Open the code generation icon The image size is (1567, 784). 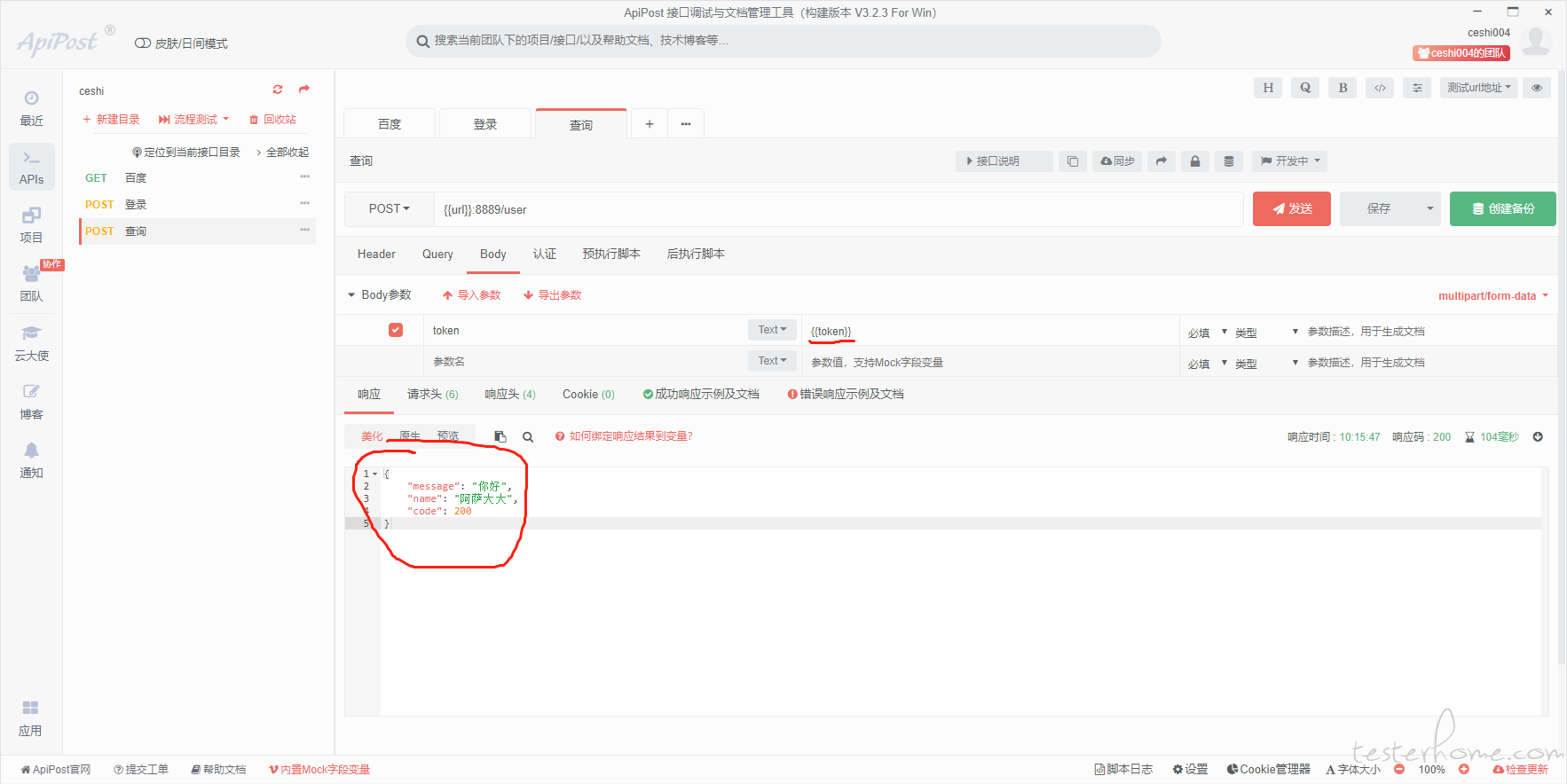click(x=1380, y=88)
